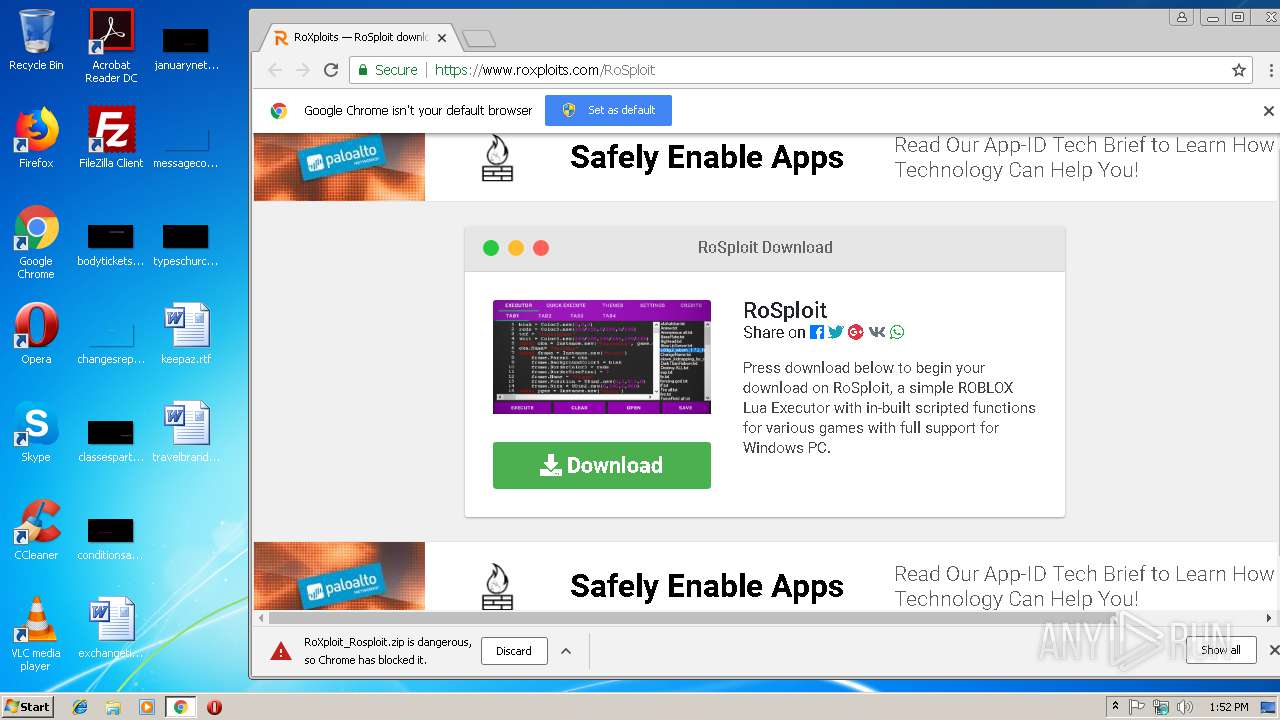1280x720 pixels.
Task: Switch to Chrome taskbar button
Action: click(180, 707)
